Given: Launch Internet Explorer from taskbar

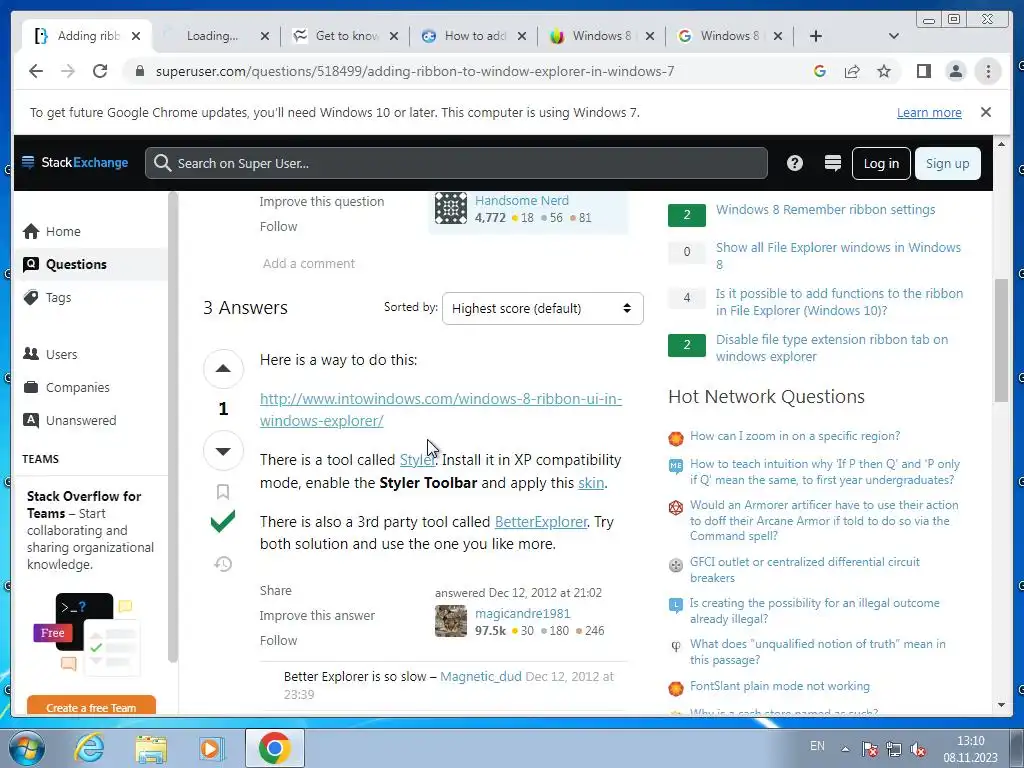Looking at the screenshot, I should click(x=89, y=748).
